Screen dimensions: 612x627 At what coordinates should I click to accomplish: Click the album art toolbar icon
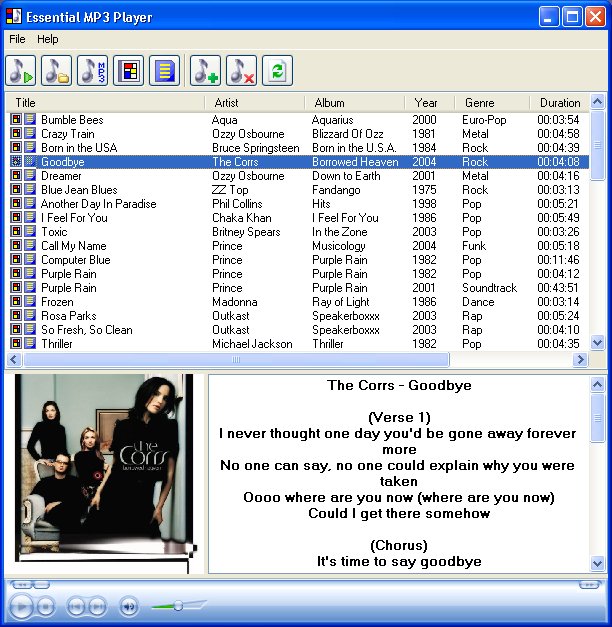click(128, 71)
